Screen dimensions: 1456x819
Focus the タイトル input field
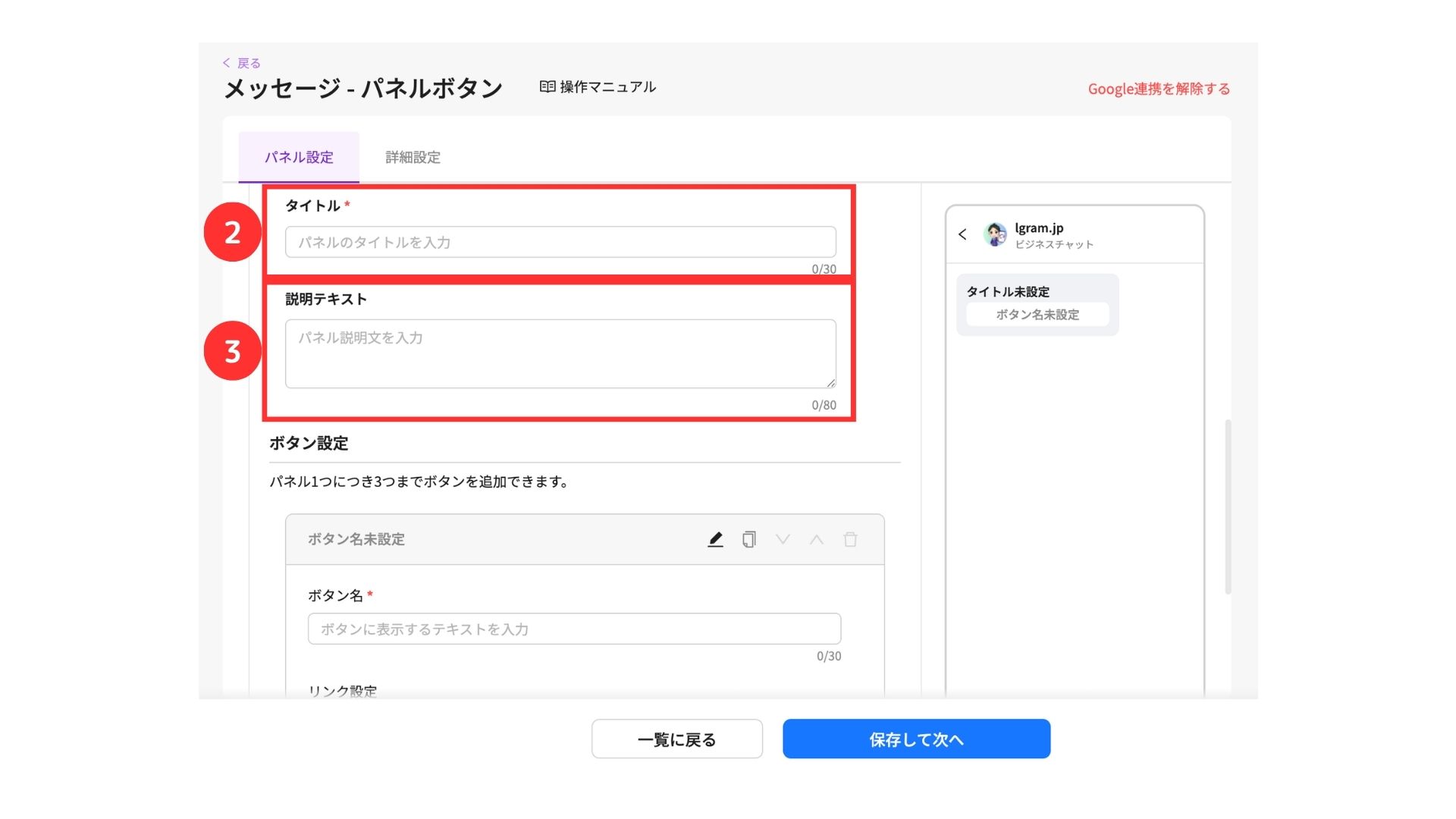point(560,242)
